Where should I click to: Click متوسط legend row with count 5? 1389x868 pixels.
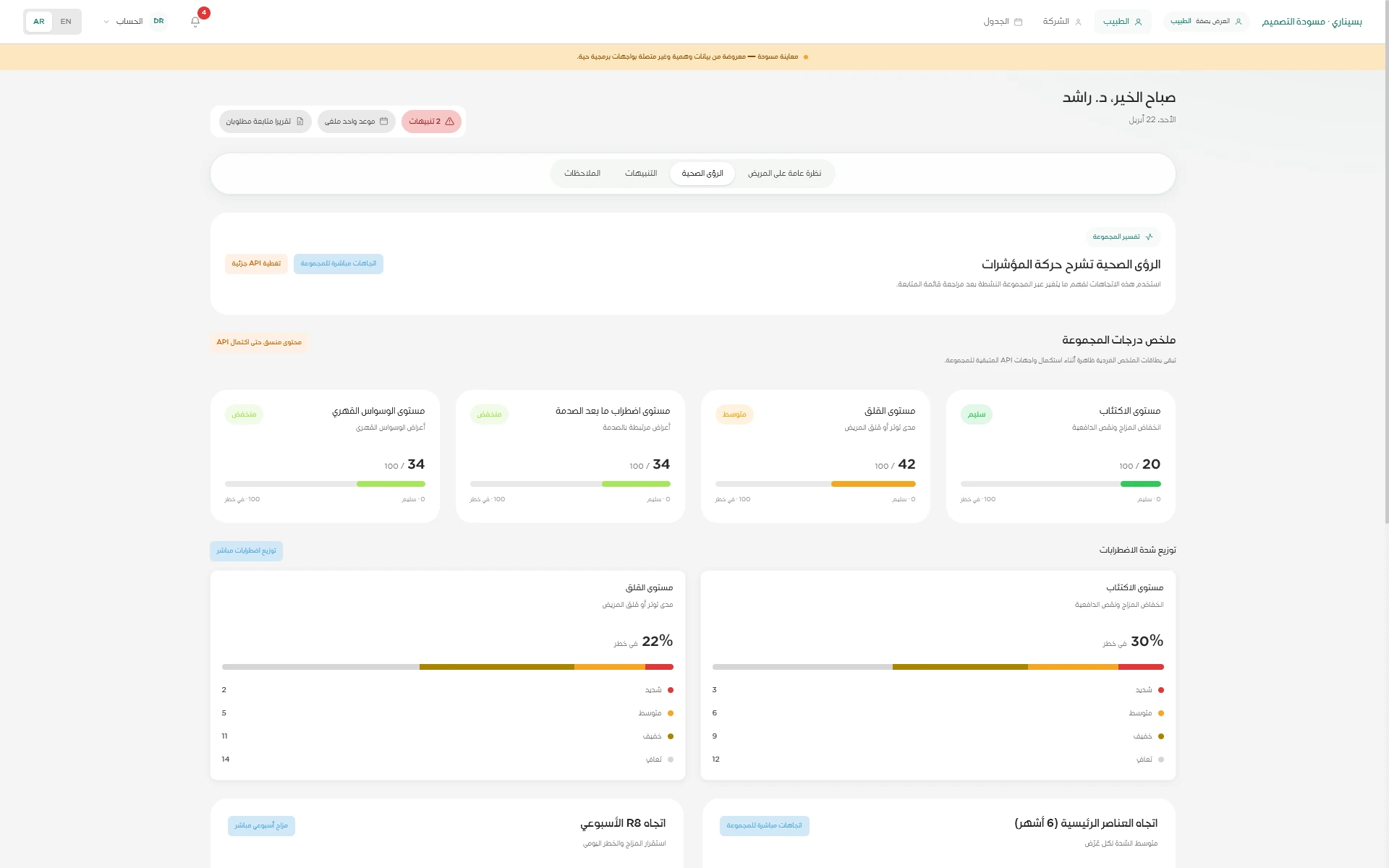448,713
